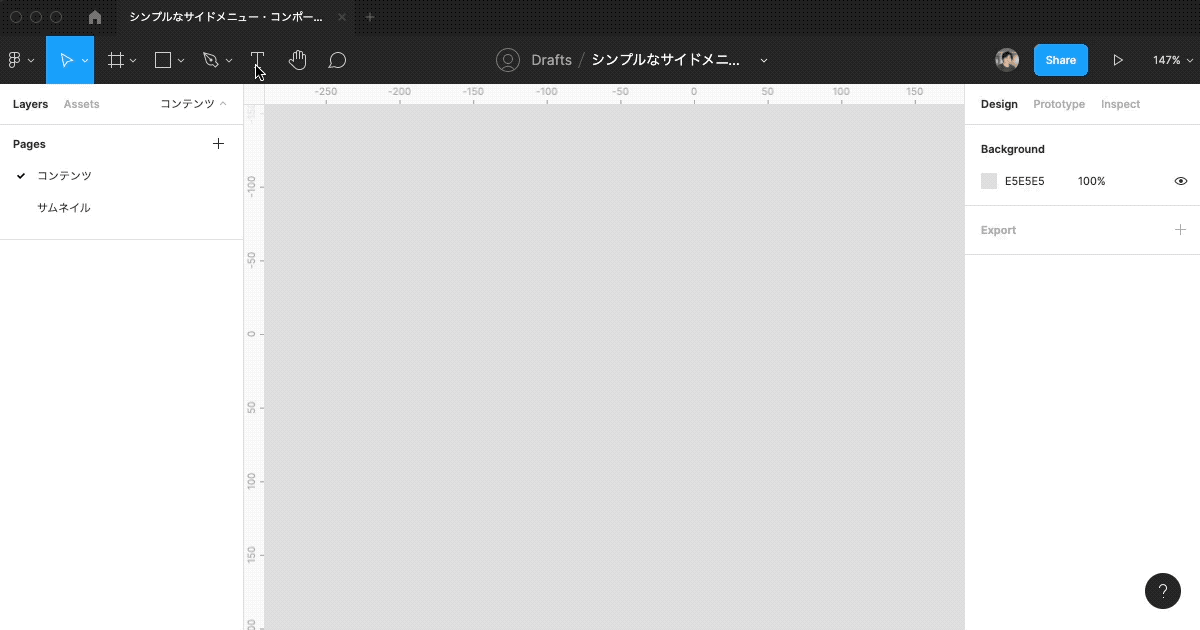Select the Pen tool
This screenshot has width=1200, height=630.
click(x=210, y=60)
